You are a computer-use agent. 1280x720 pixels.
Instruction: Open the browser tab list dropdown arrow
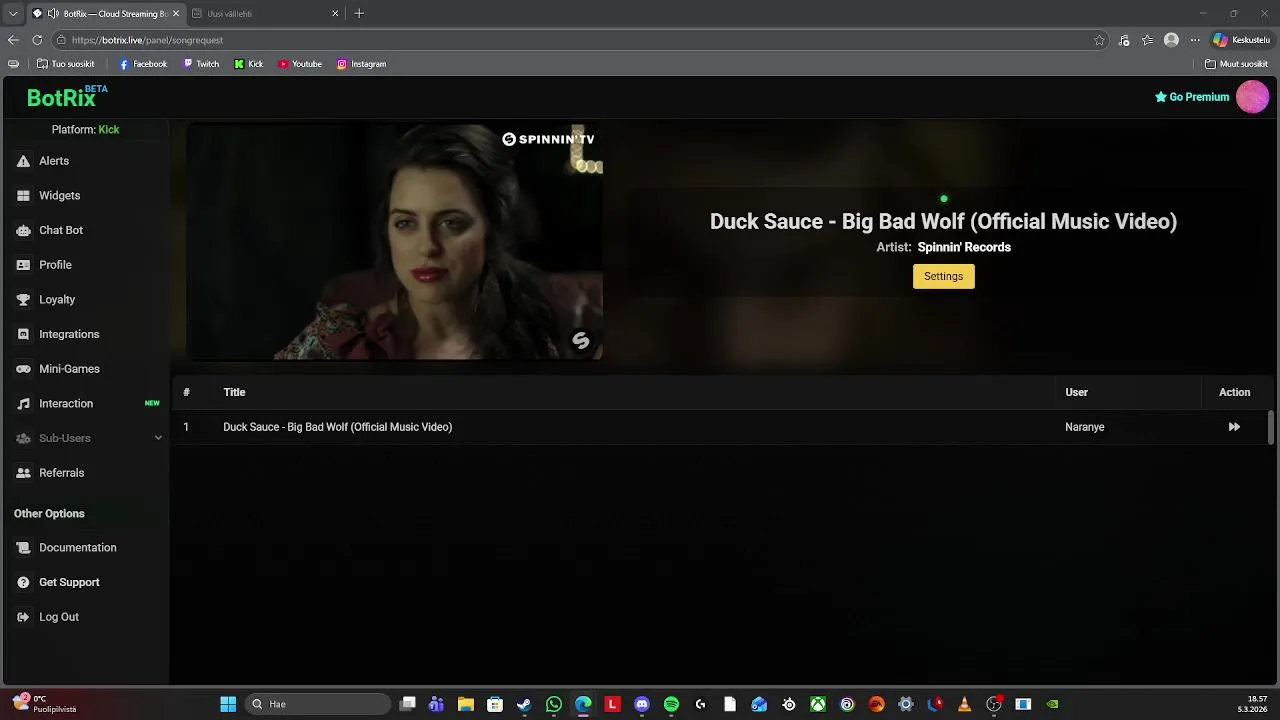[13, 14]
